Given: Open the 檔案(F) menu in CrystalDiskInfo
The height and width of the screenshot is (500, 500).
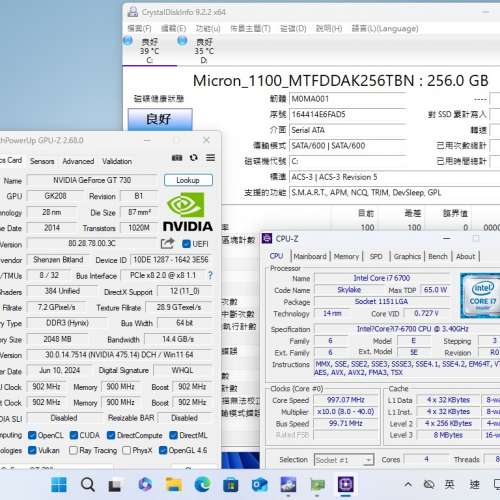Looking at the screenshot, I should pyautogui.click(x=139, y=29).
